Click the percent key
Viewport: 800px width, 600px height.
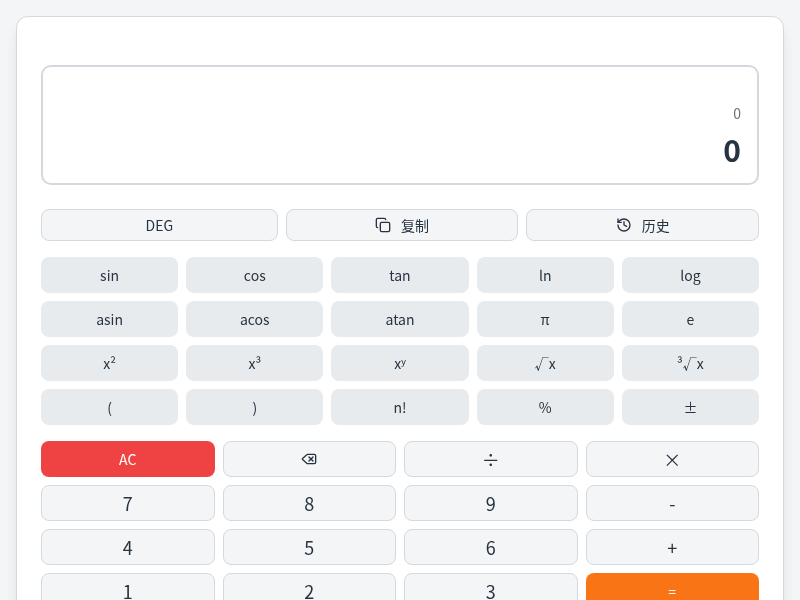coord(545,407)
